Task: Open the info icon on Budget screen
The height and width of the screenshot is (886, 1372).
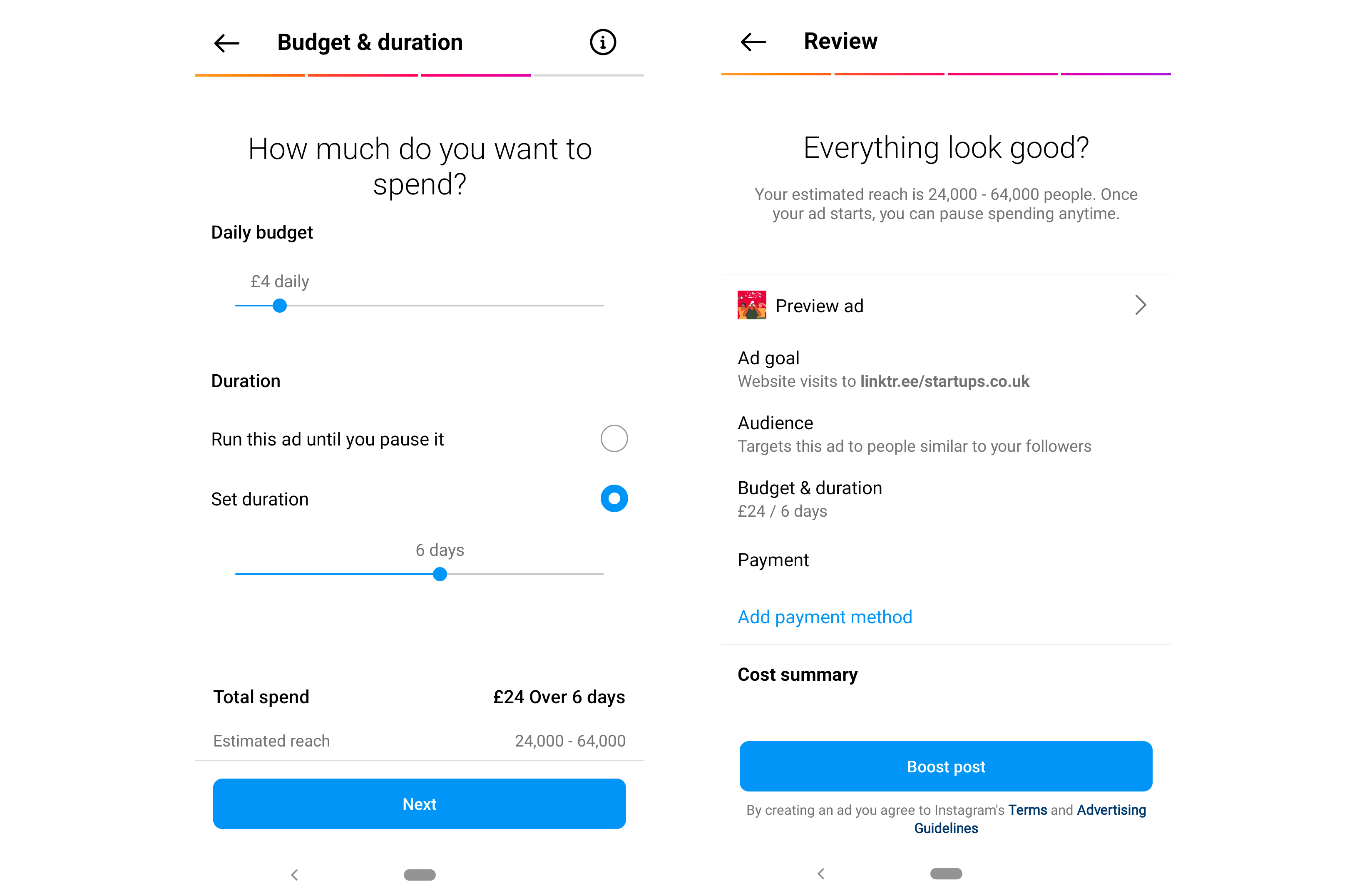Action: pyautogui.click(x=603, y=42)
